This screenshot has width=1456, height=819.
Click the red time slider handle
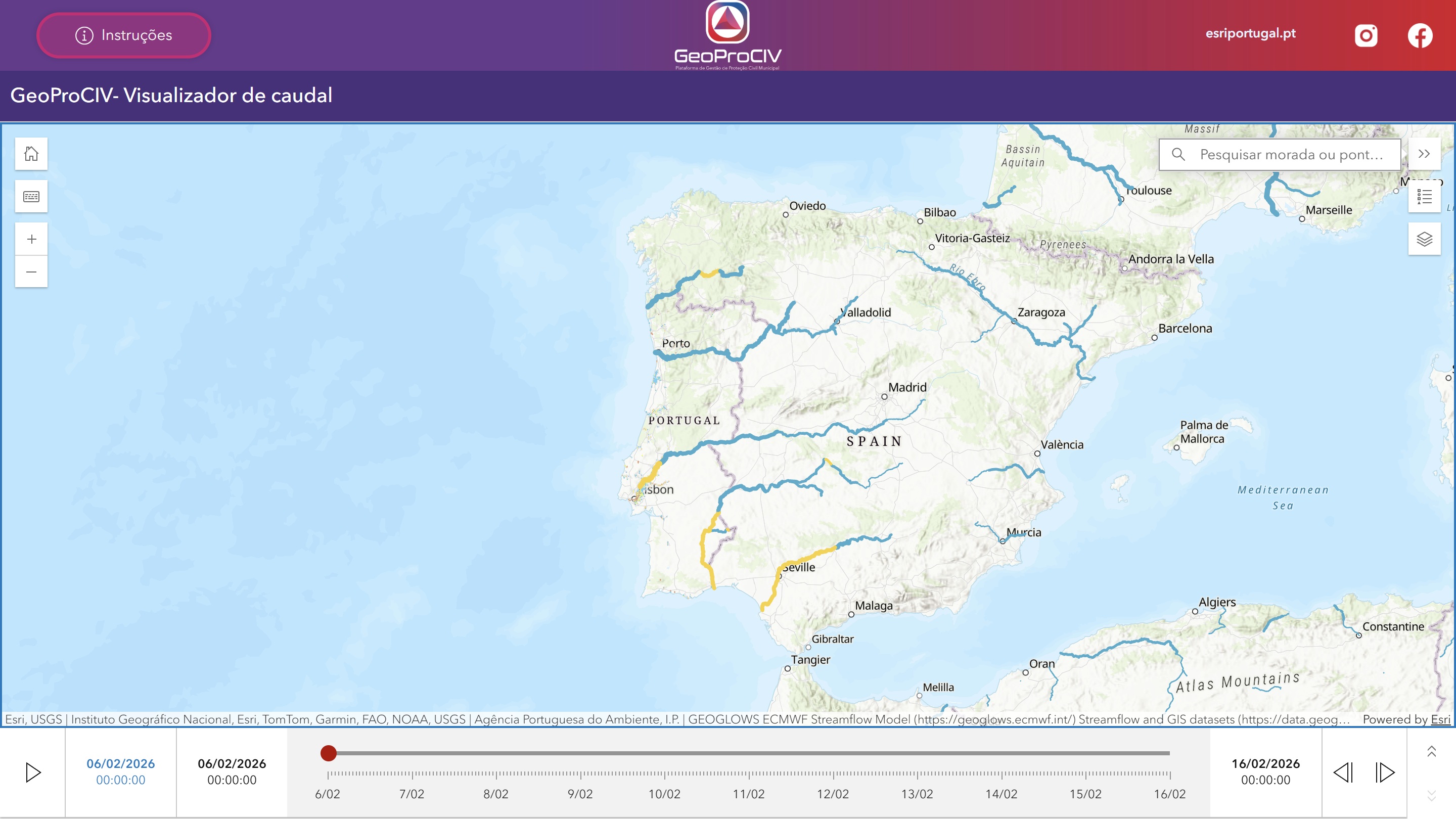[x=329, y=753]
